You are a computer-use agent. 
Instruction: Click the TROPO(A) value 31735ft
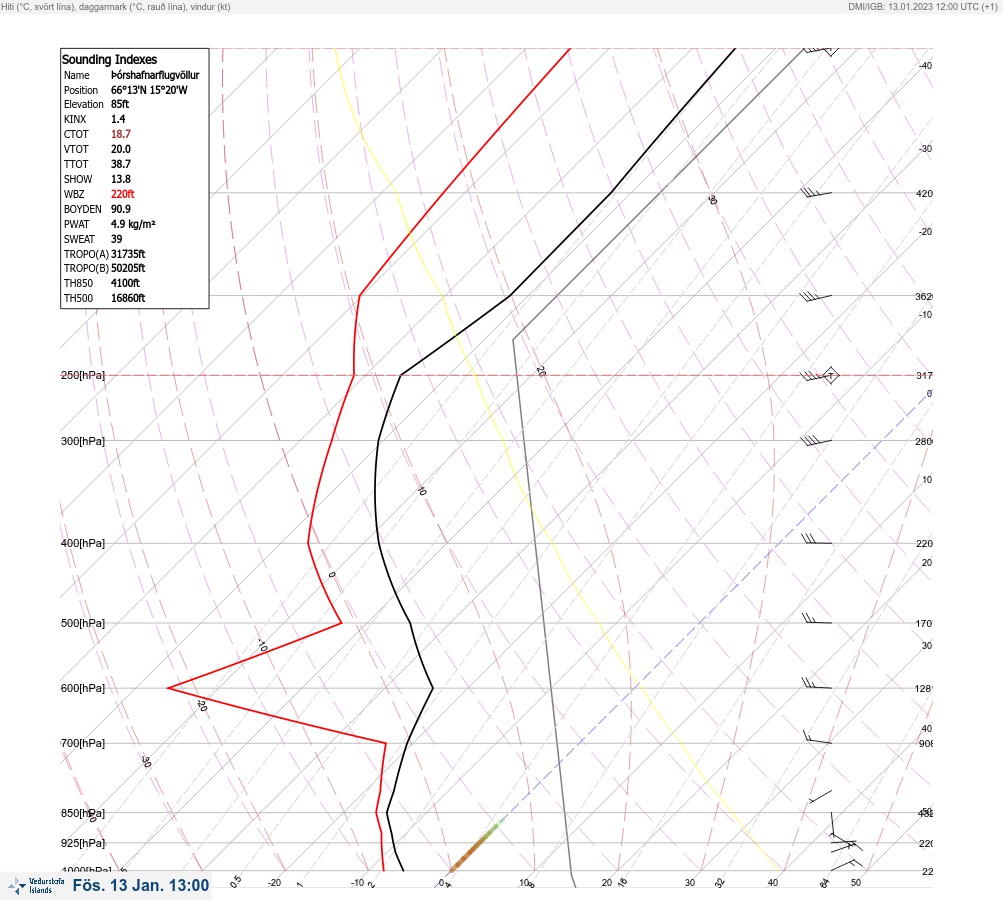coord(128,254)
